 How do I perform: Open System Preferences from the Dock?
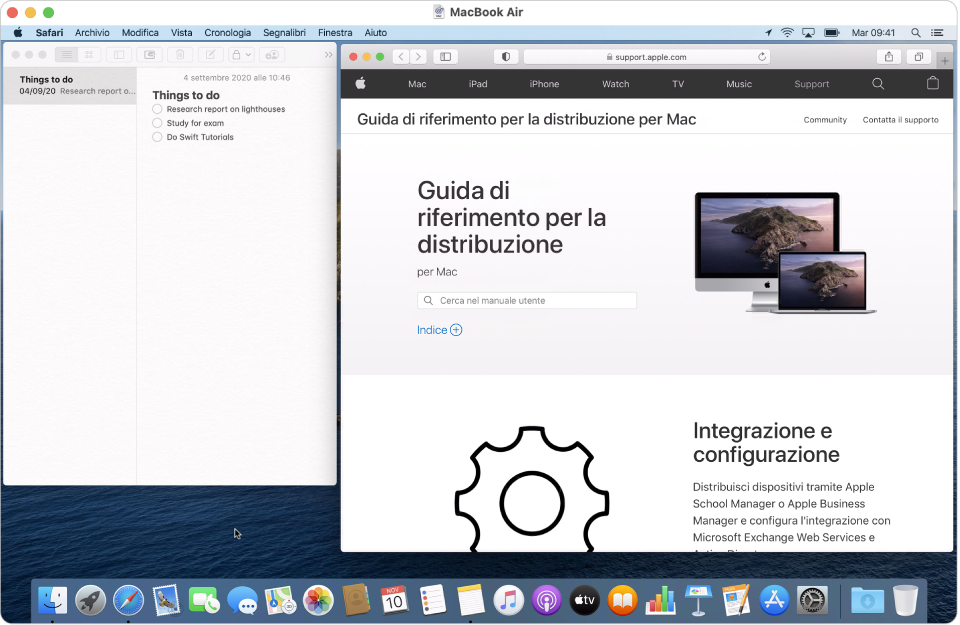(x=812, y=601)
